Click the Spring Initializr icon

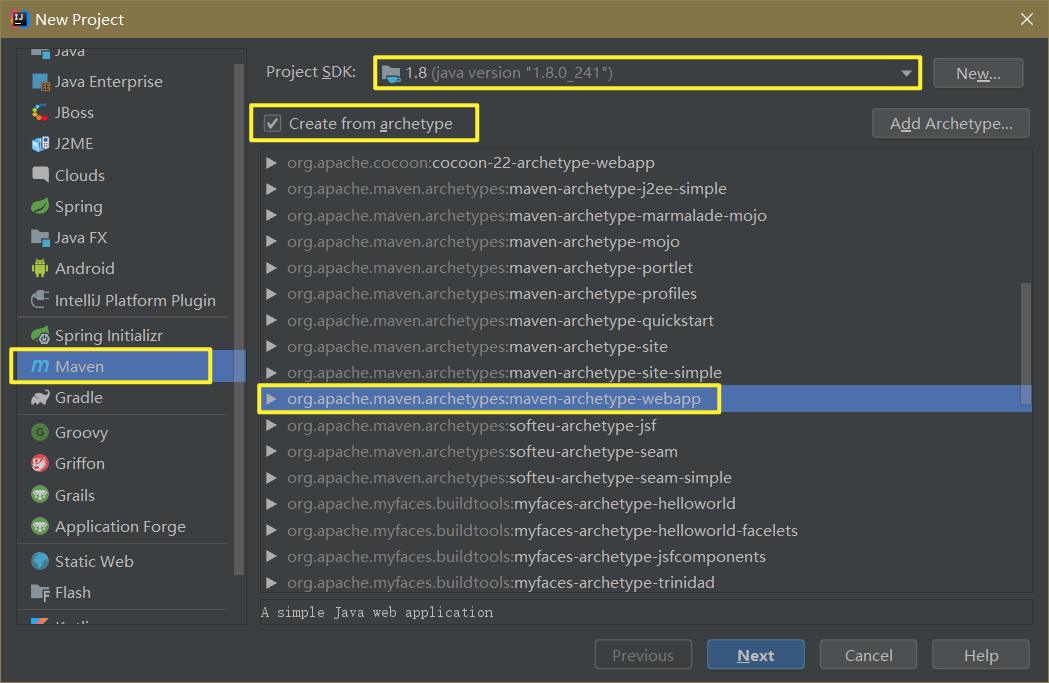(x=40, y=335)
